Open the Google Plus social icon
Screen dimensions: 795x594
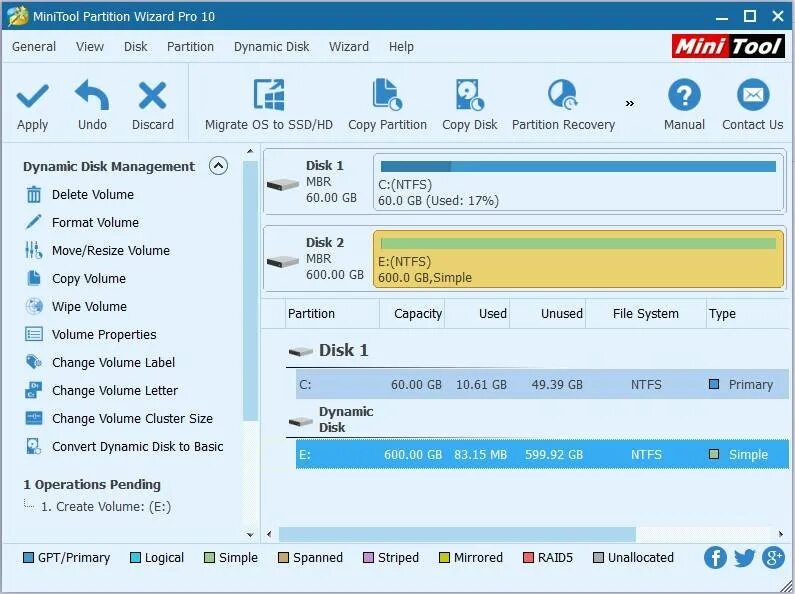pos(773,558)
